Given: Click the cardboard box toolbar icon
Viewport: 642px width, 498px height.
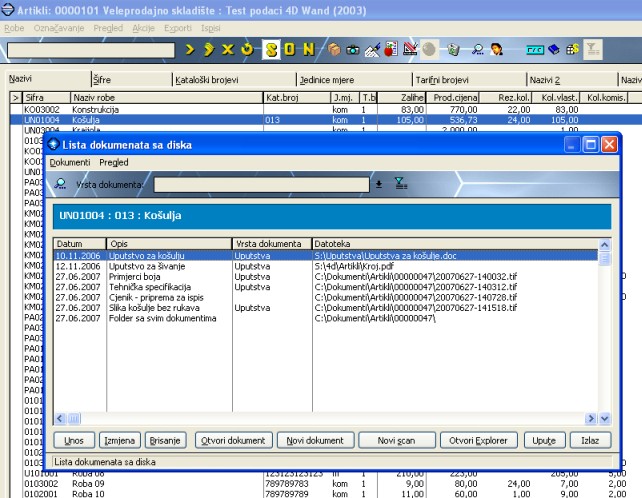Looking at the screenshot, I should tap(334, 50).
